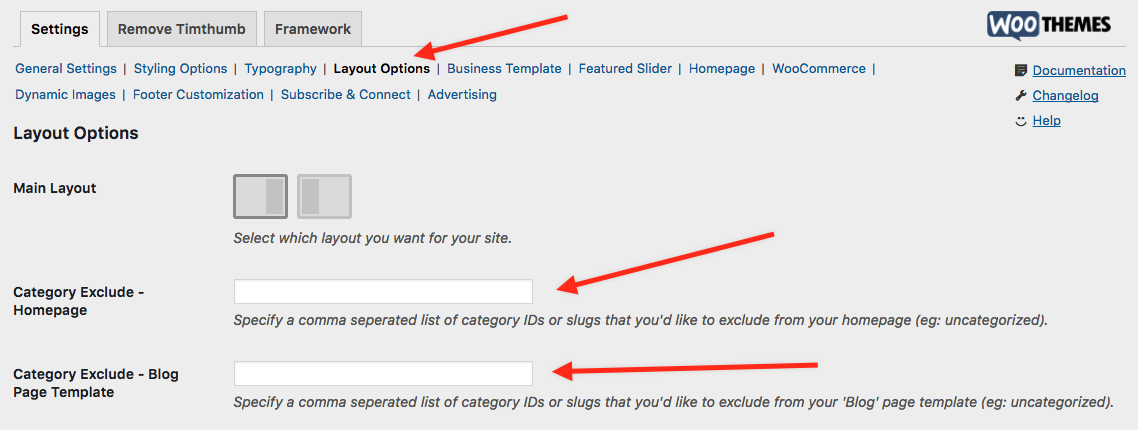This screenshot has width=1138, height=430.
Task: Click the WooThemes logo
Action: coord(1049,24)
